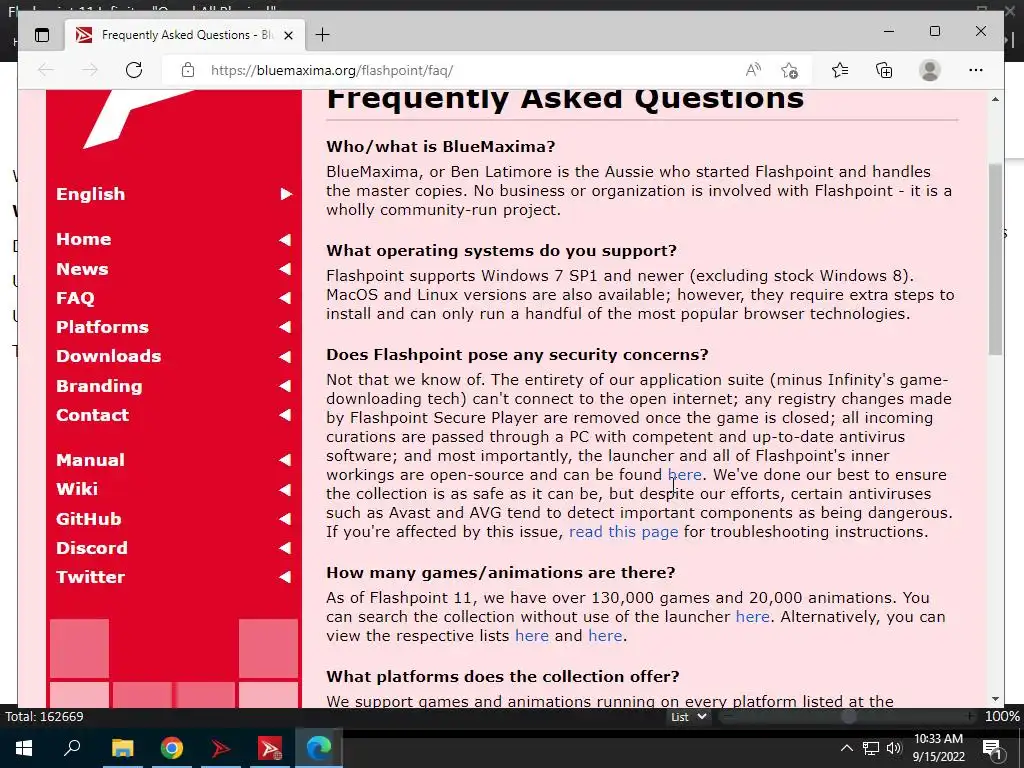Open a new browser tab

323,35
